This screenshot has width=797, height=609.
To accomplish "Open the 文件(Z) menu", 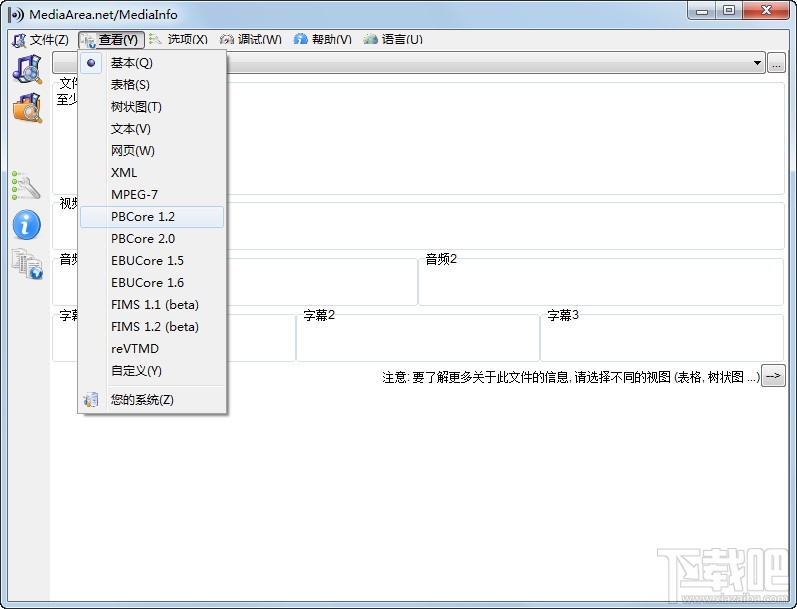I will 40,40.
